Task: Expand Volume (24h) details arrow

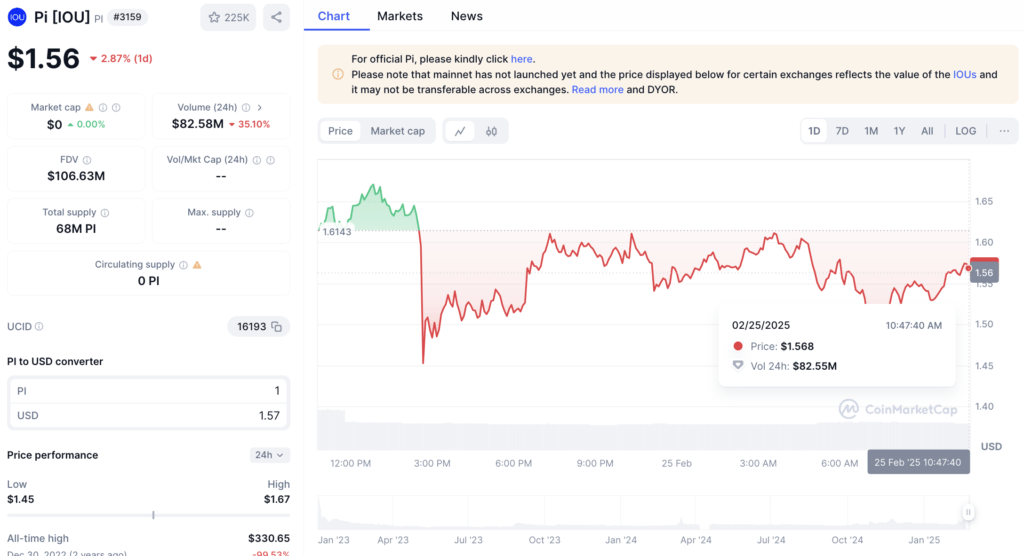Action: click(259, 107)
